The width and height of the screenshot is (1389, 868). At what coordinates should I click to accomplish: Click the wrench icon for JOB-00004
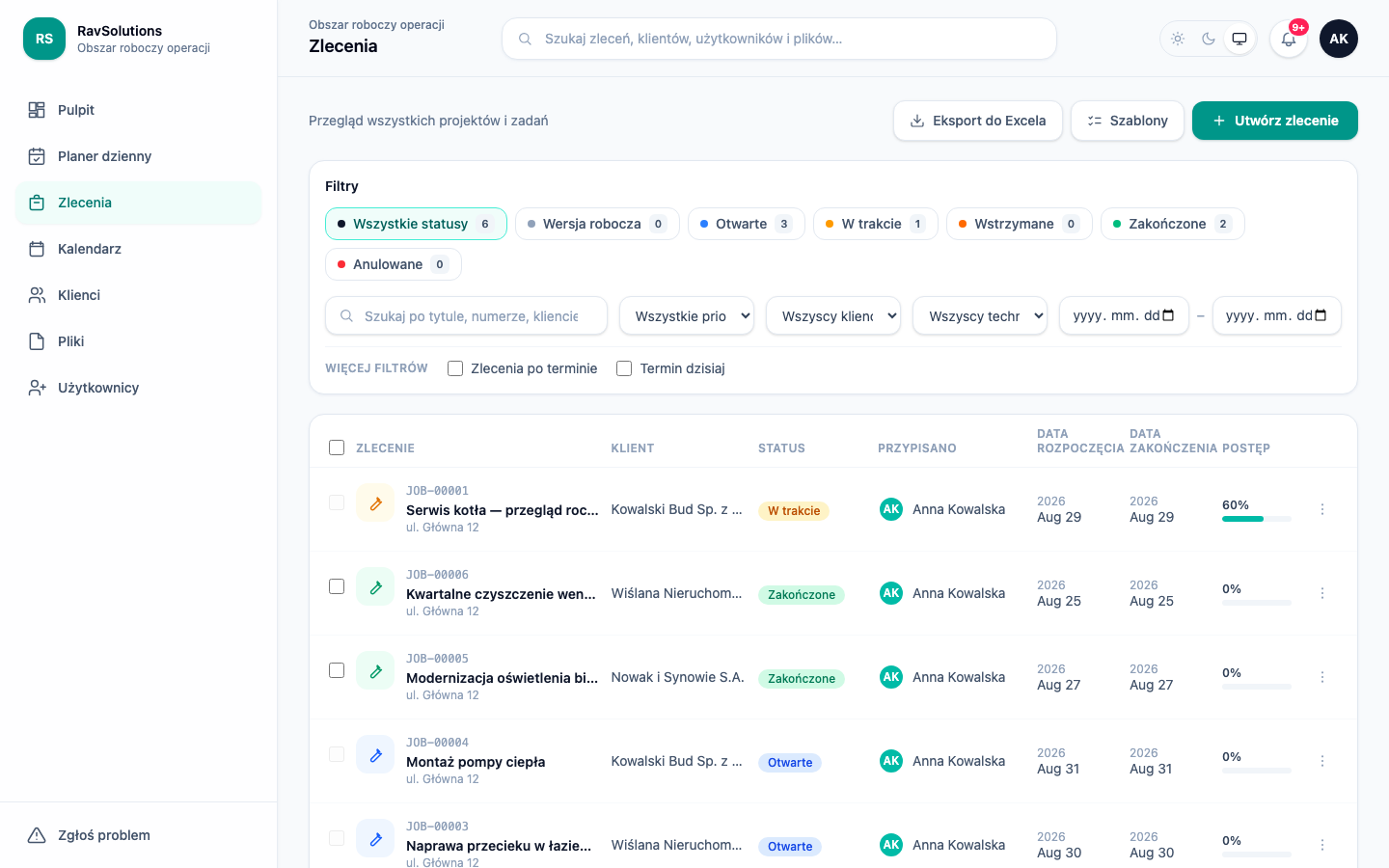[375, 754]
